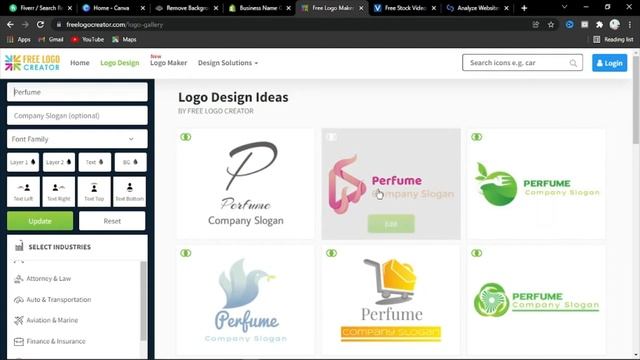Toggle compare icon on script P Perfume logo
The width and height of the screenshot is (640, 360).
pos(185,137)
